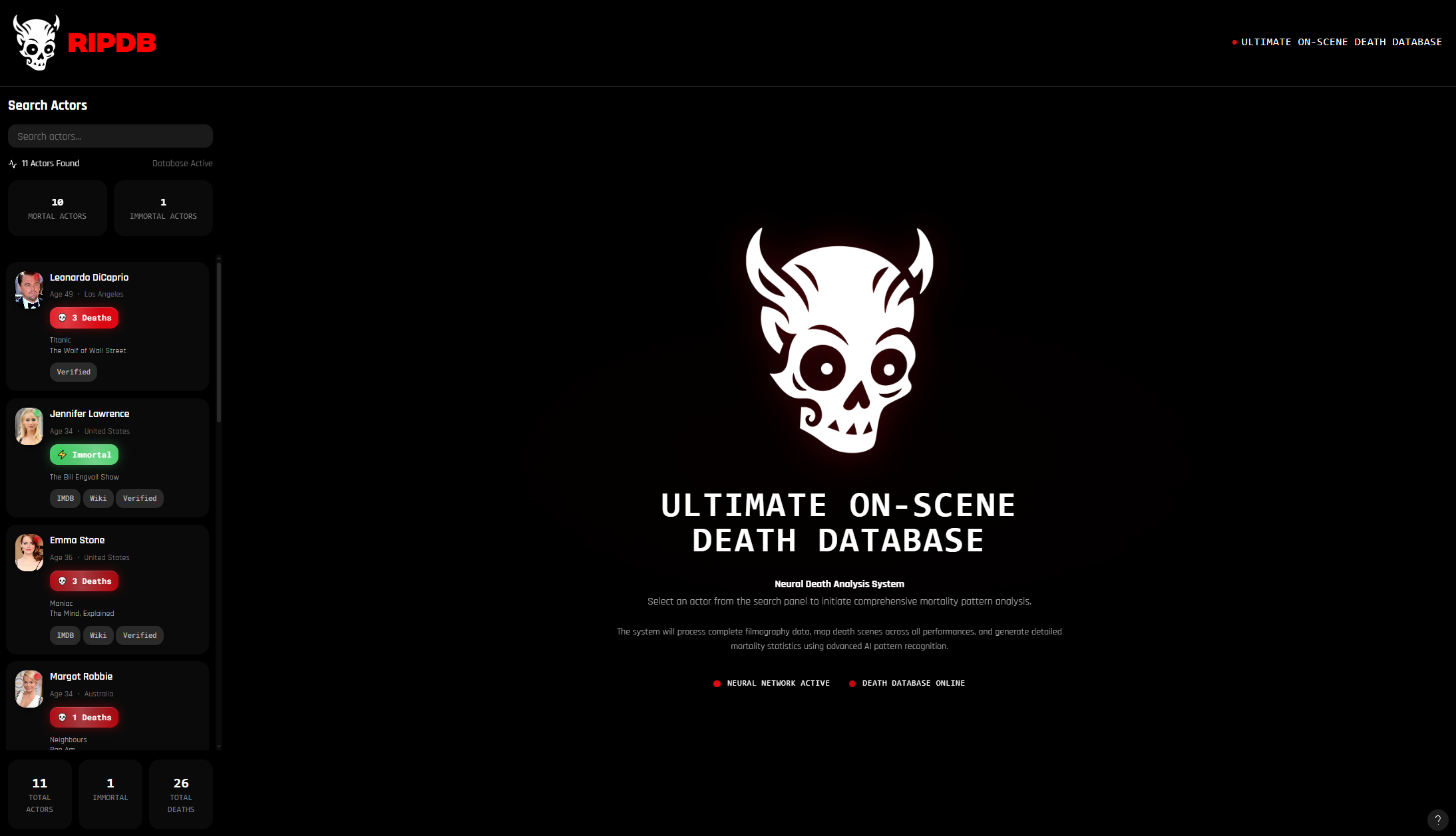The height and width of the screenshot is (836, 1456).
Task: Open Emma Stone's IMDB link
Action: 65,635
